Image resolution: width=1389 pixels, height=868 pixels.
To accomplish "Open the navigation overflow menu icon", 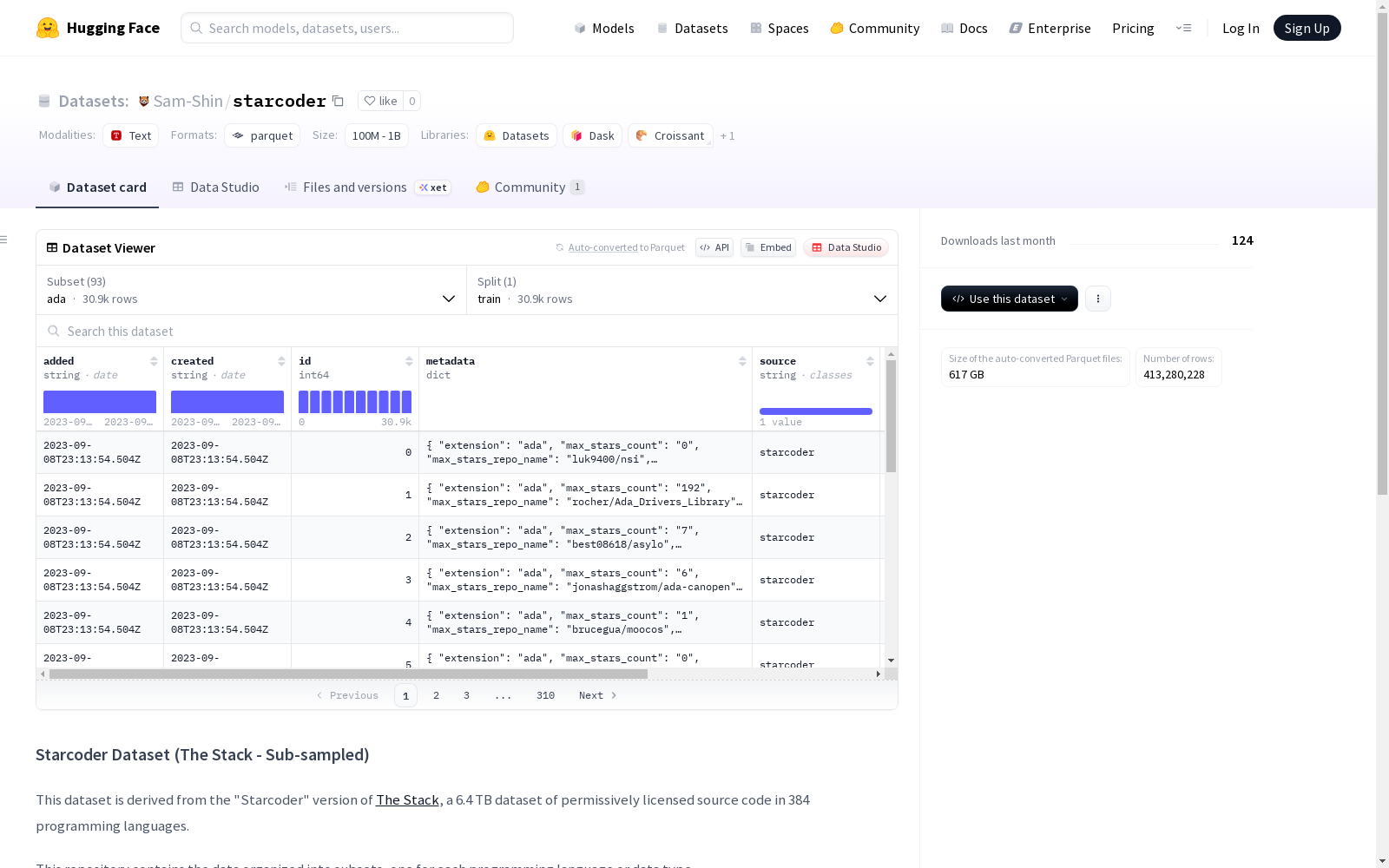I will click(1183, 28).
